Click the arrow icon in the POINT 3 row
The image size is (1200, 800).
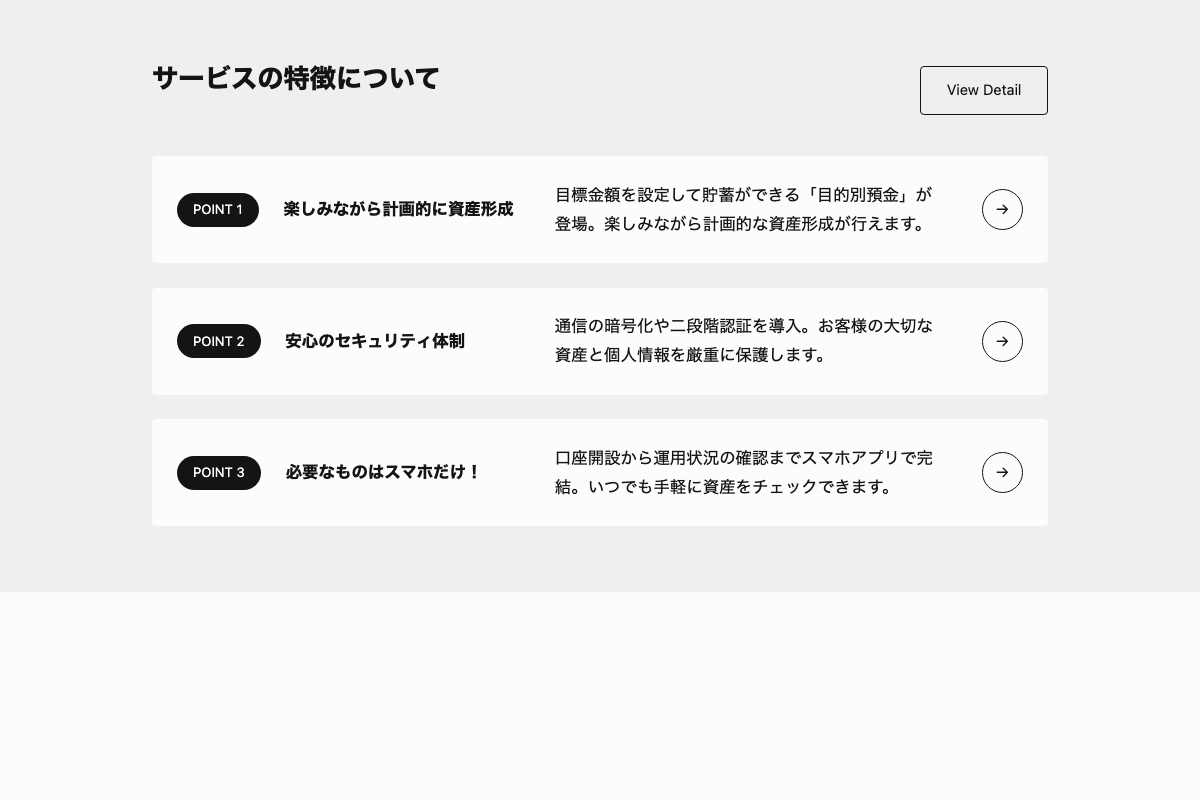coord(1002,473)
